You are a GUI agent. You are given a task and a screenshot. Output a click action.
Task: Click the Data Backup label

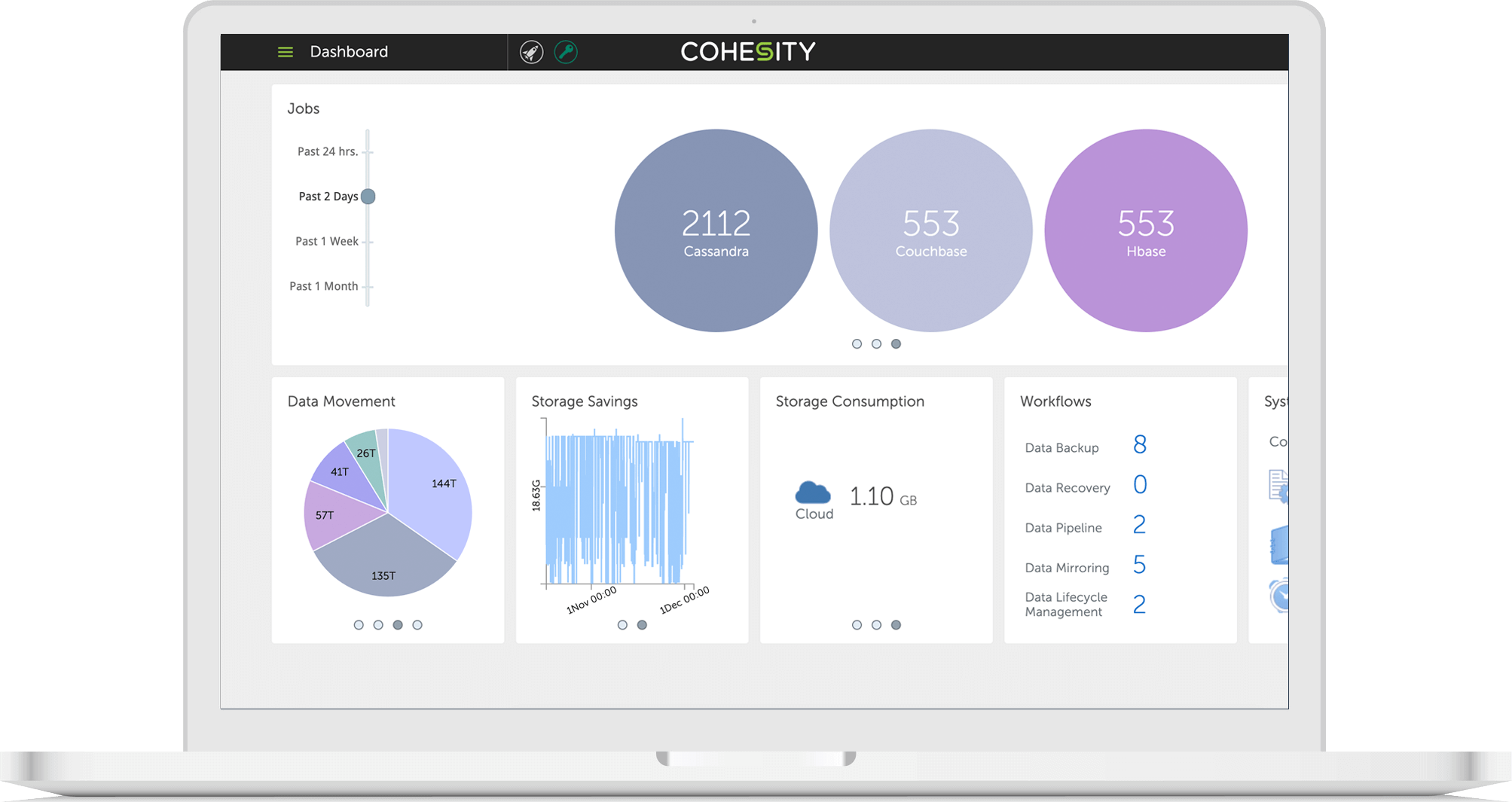[x=1061, y=448]
